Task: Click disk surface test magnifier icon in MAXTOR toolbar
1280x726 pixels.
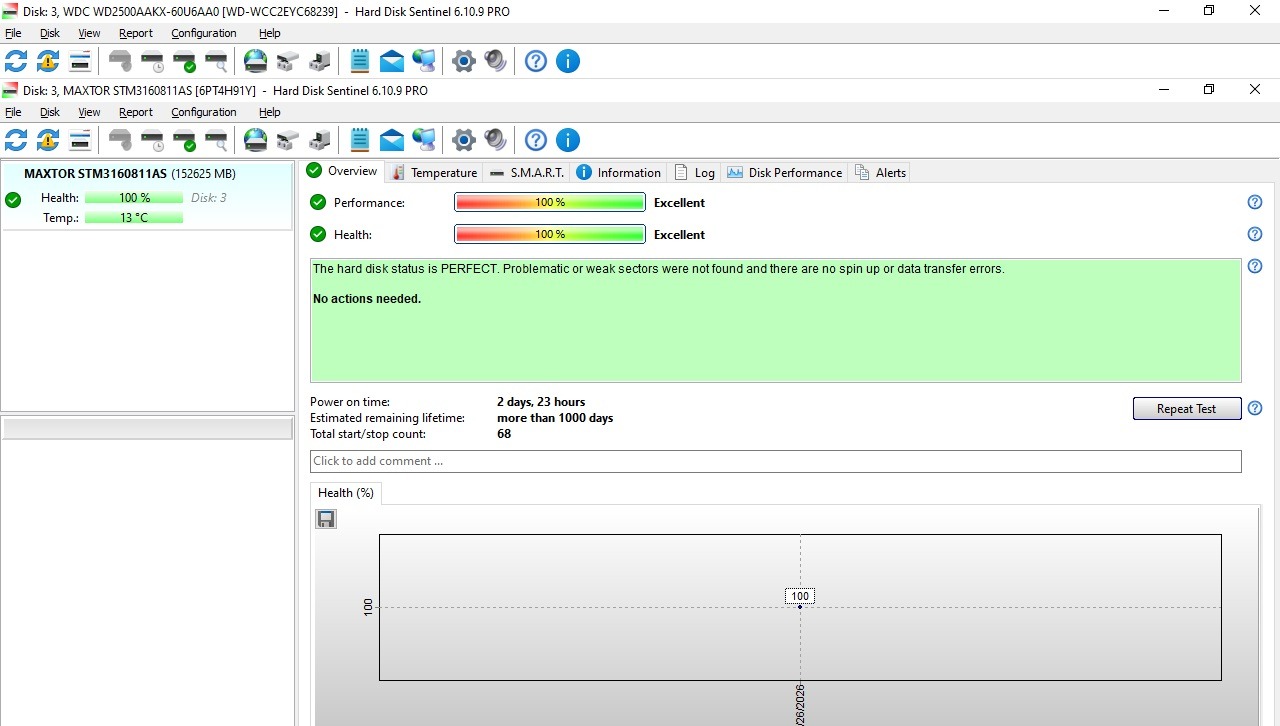Action: pos(216,140)
